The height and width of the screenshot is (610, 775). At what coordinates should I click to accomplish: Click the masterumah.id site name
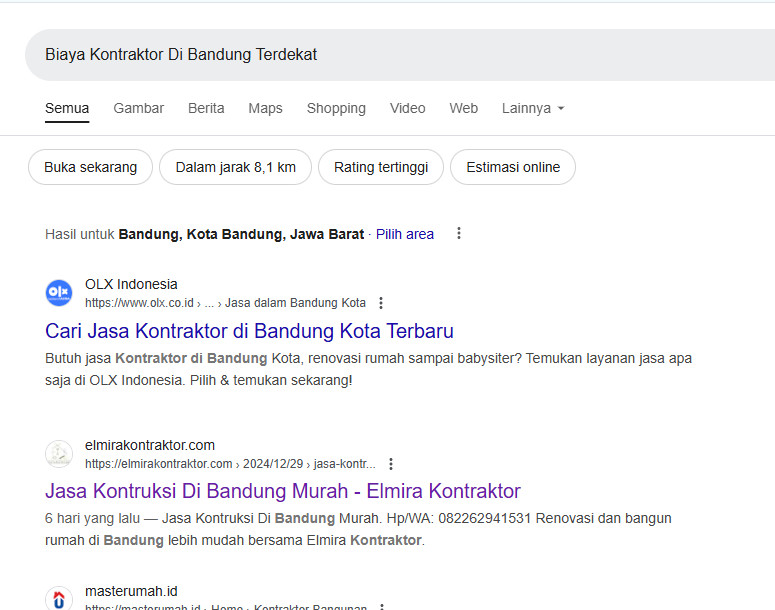(x=131, y=591)
